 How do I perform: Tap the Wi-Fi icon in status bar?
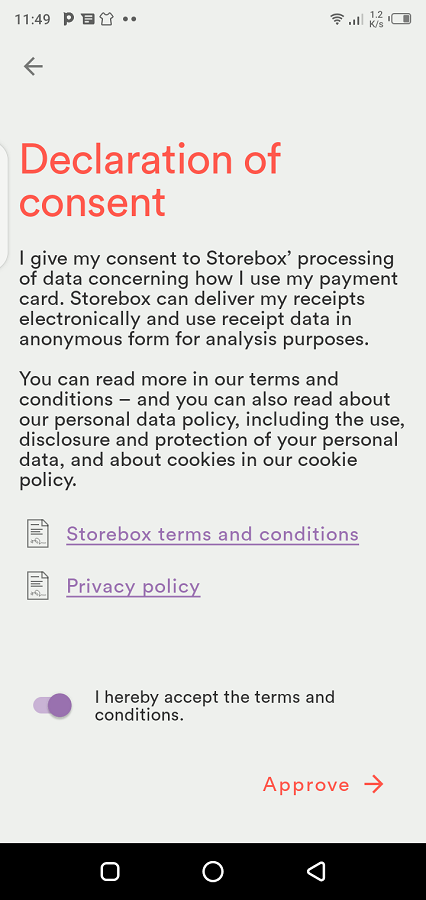[337, 19]
